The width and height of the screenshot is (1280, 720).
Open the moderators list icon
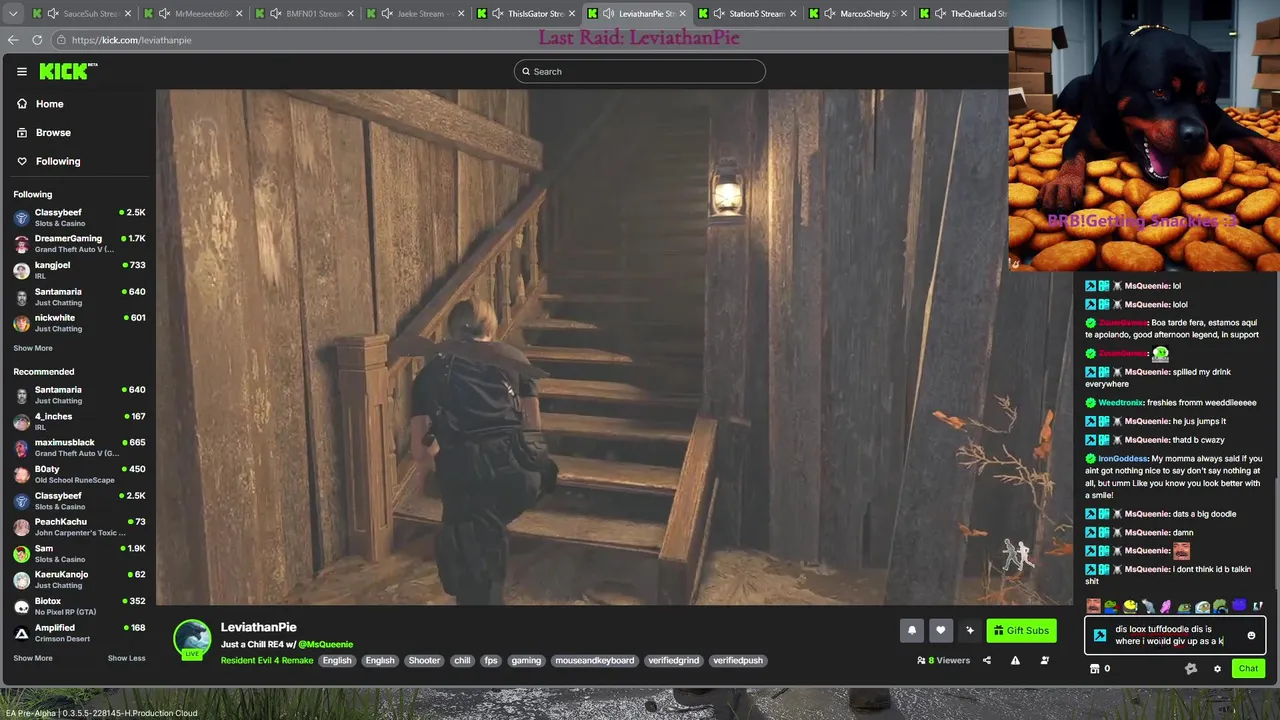(x=1044, y=660)
